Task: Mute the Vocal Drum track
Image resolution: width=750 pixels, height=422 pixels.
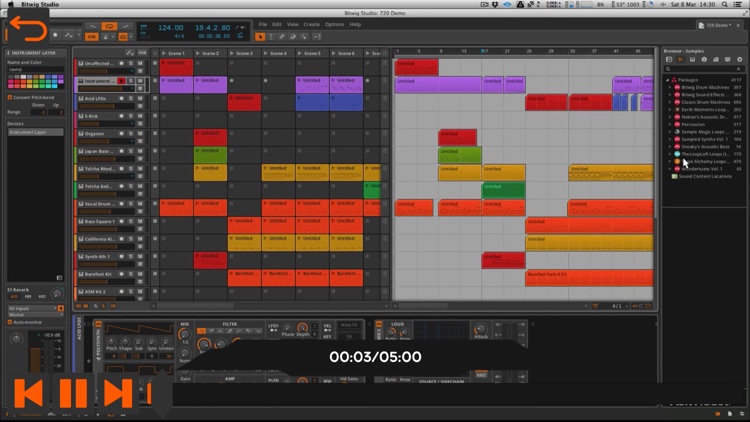Action: (x=140, y=204)
